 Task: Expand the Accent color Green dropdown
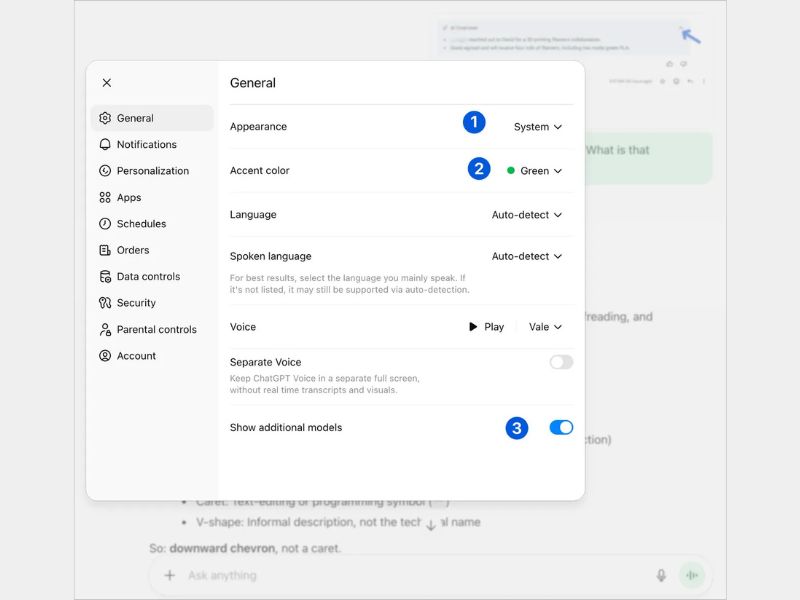[x=535, y=171]
